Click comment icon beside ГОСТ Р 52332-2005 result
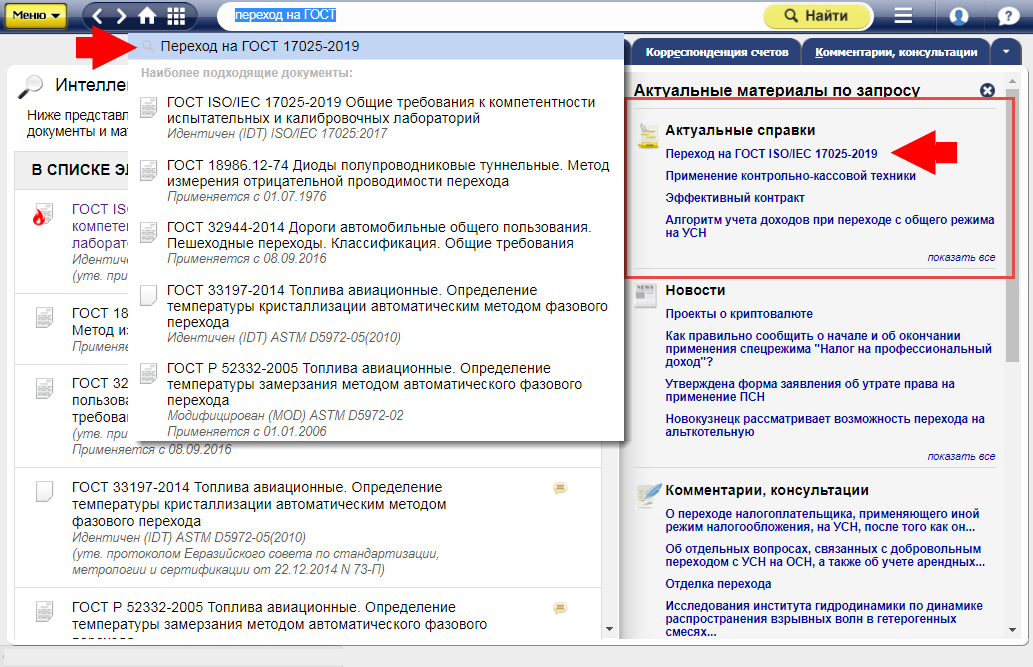Viewport: 1033px width, 667px height. [x=560, y=608]
